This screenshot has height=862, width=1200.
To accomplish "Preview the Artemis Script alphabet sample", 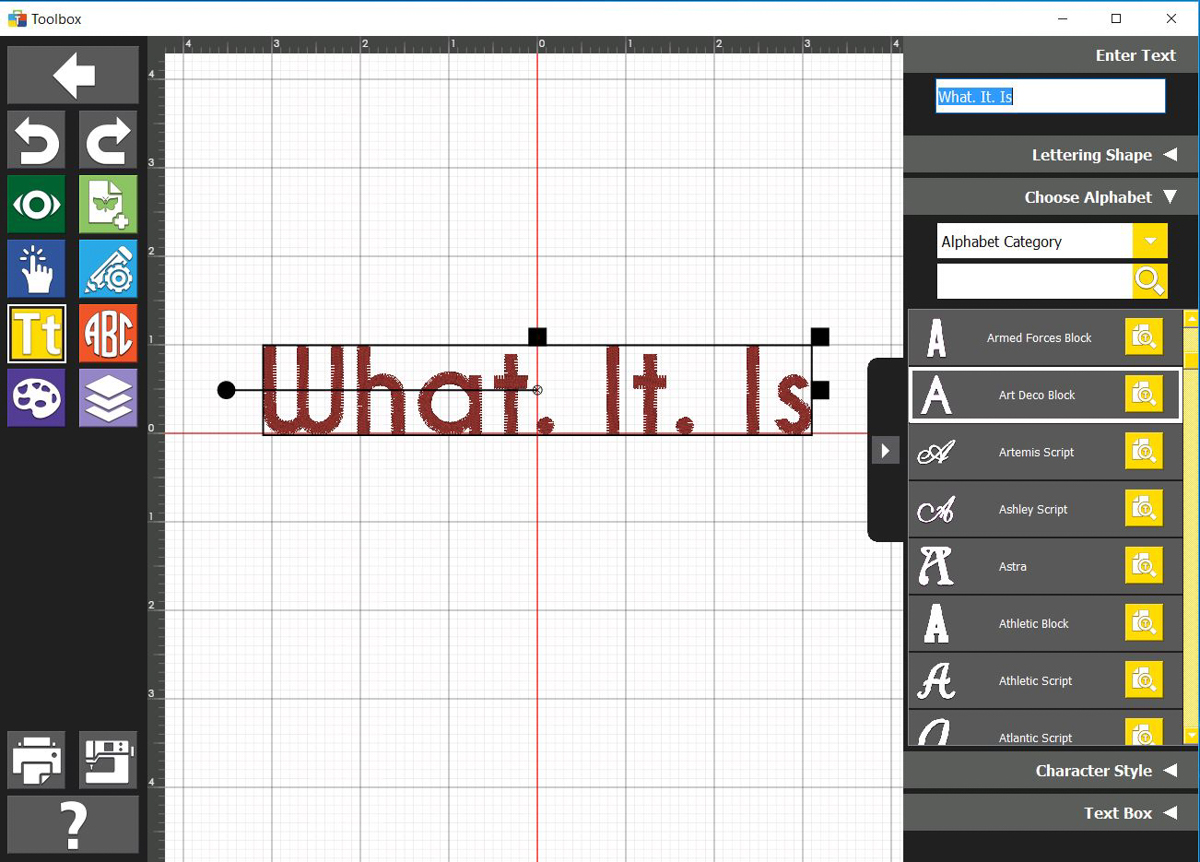I will point(1143,452).
